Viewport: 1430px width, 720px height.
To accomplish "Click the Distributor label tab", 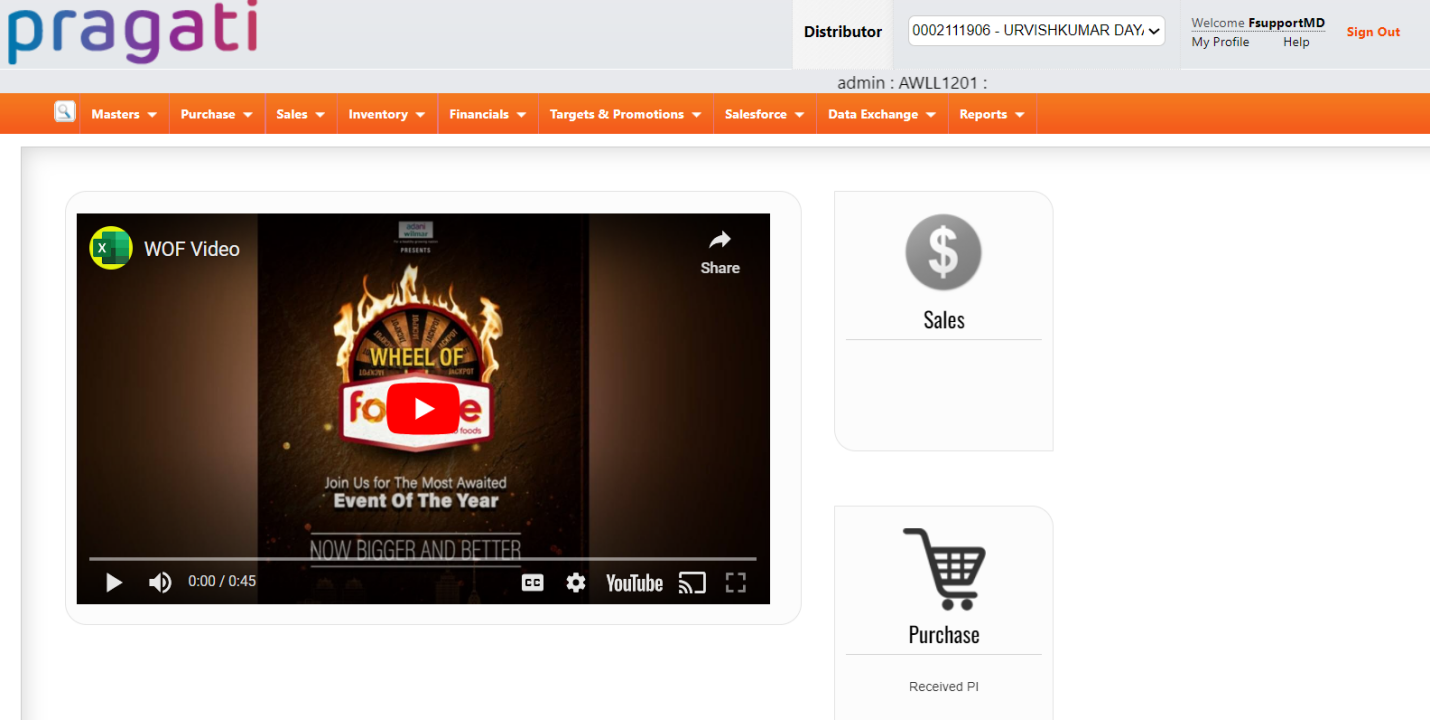I will pyautogui.click(x=843, y=32).
